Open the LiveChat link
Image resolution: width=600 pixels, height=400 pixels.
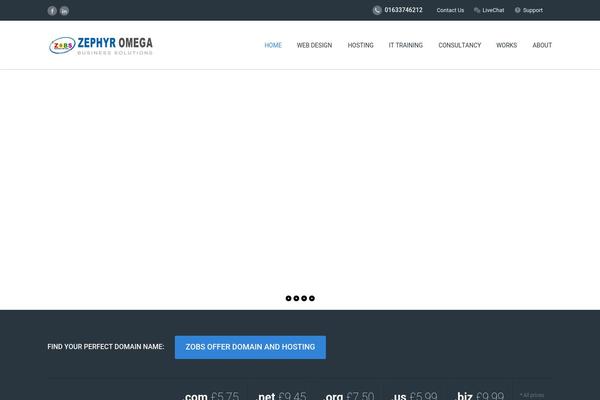tap(493, 10)
